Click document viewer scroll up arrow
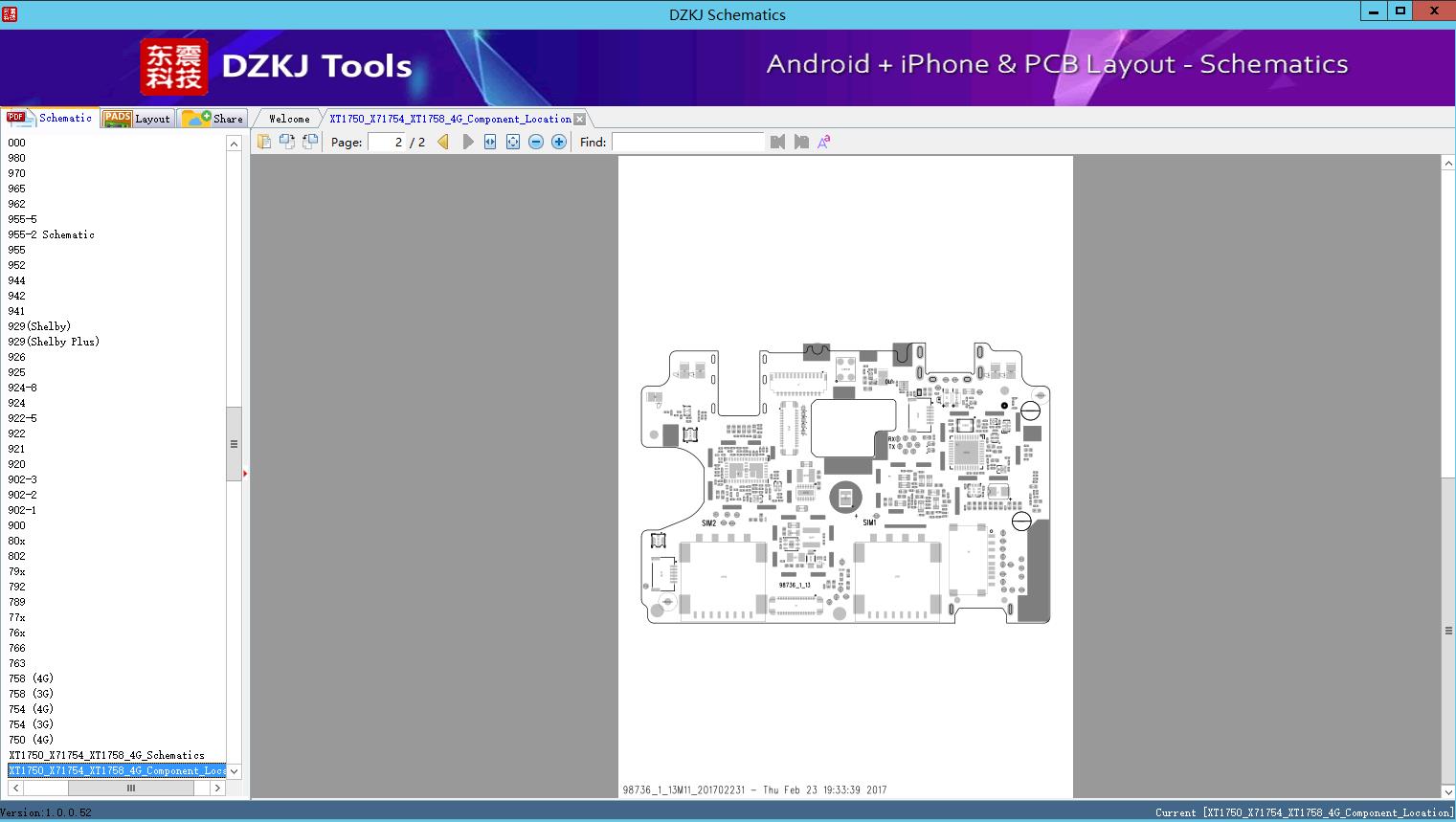 coord(1448,164)
